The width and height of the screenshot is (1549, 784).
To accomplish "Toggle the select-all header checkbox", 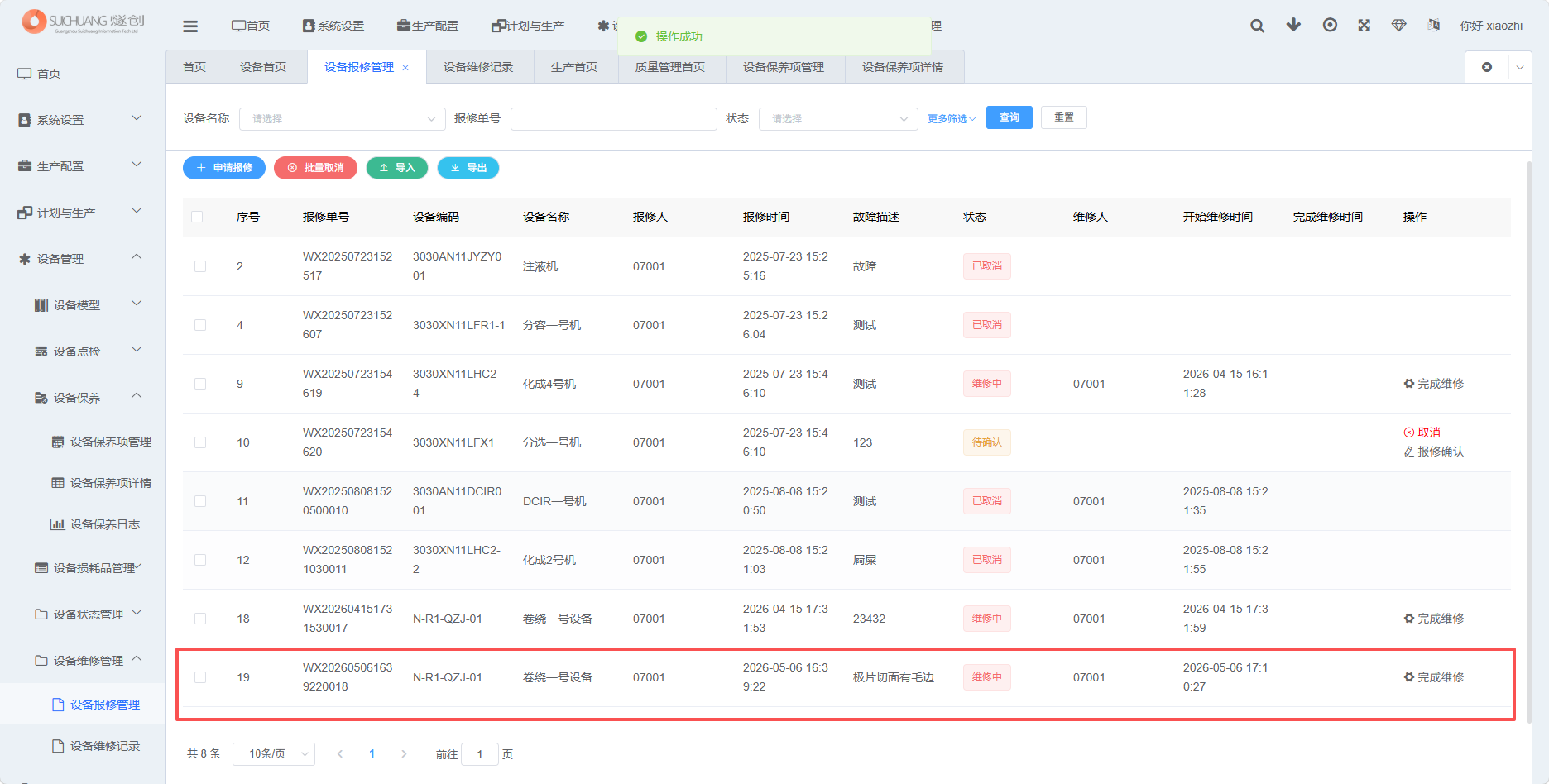I will point(197,217).
